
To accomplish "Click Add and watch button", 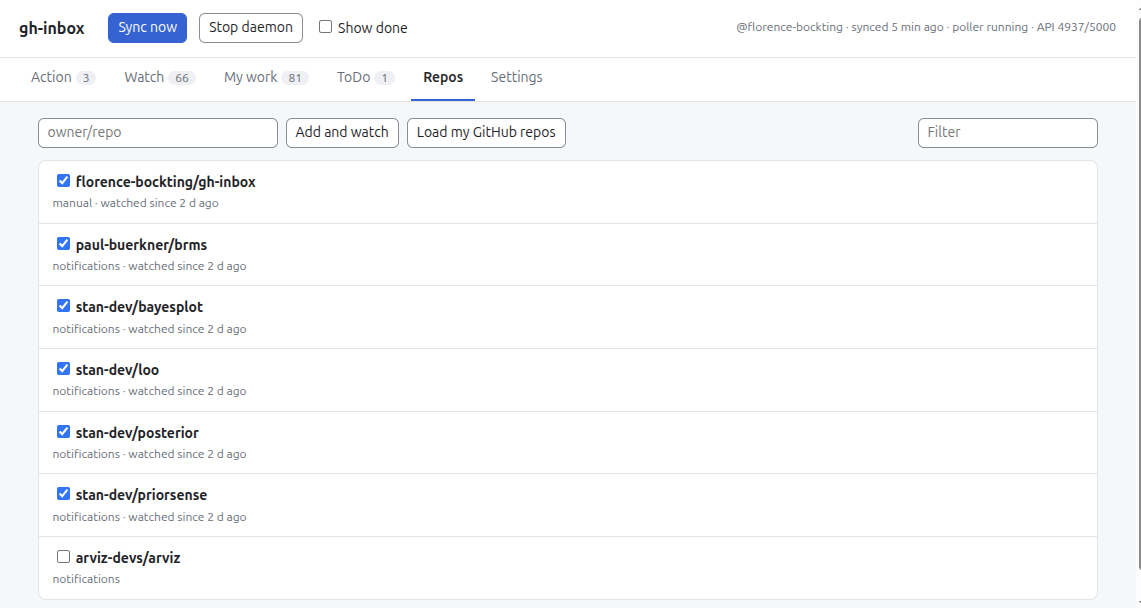I will tap(342, 133).
